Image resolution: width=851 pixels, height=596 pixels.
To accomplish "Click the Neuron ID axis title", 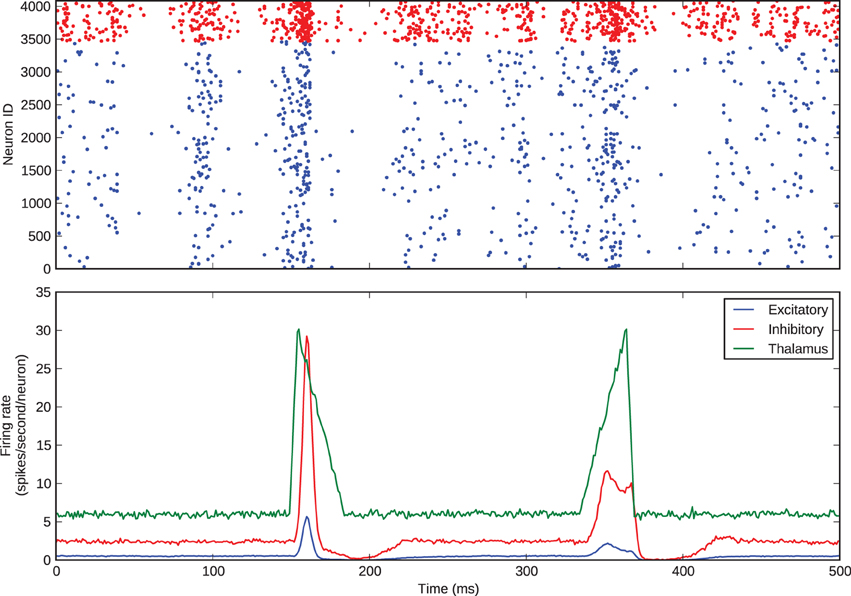I will pos(8,135).
